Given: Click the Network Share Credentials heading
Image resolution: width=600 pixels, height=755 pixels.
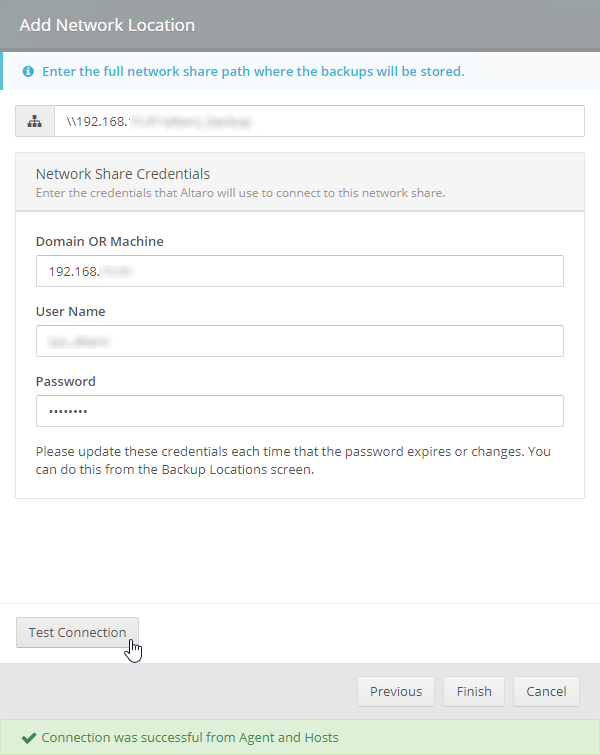Looking at the screenshot, I should (123, 174).
